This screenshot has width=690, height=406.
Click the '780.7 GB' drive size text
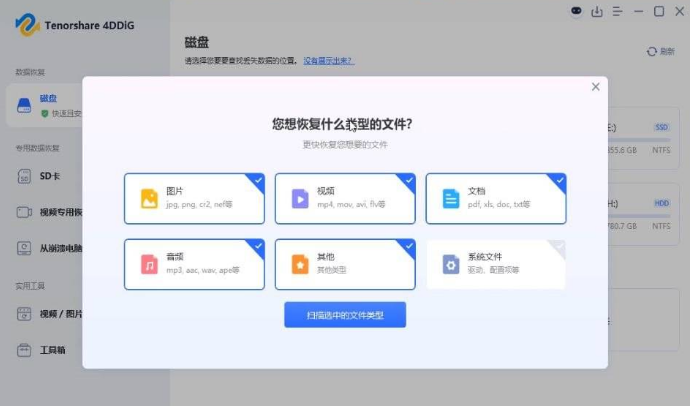tap(622, 227)
